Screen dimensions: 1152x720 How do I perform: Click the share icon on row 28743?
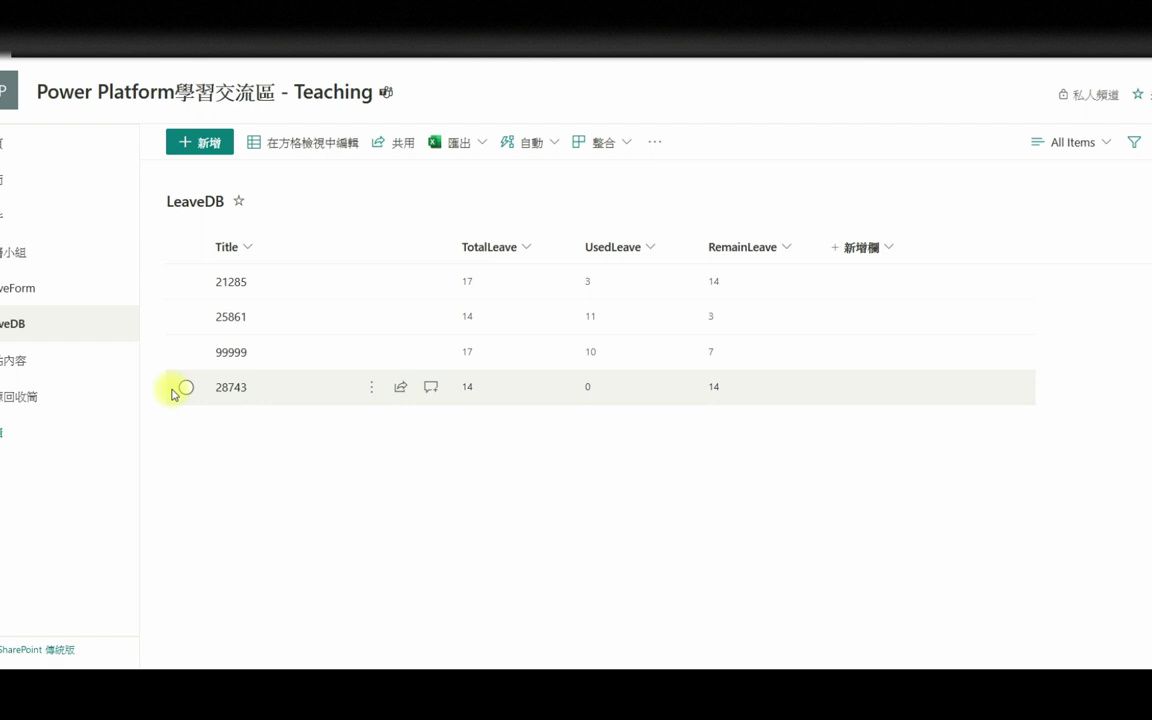tap(400, 387)
